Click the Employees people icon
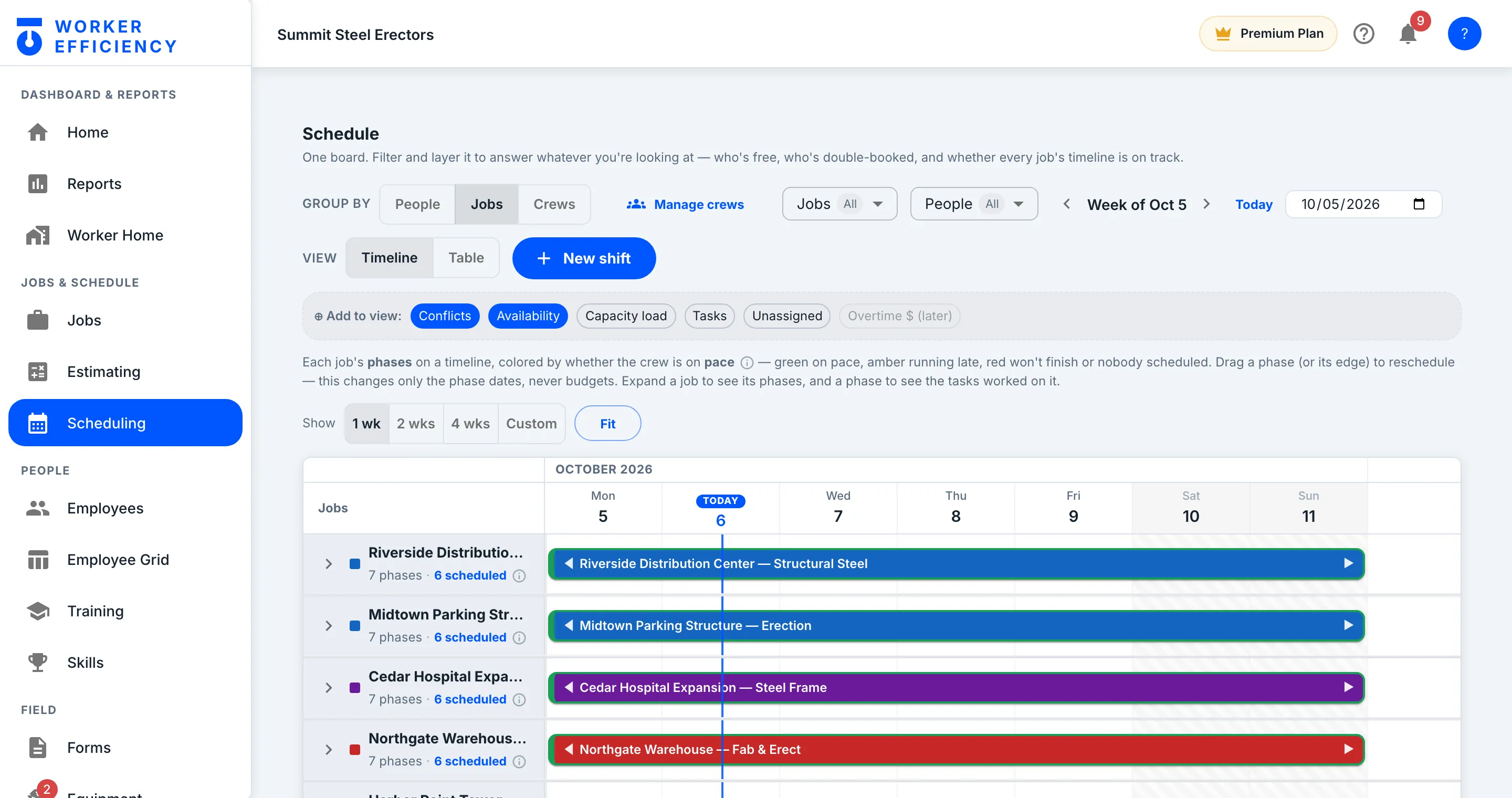Screen dimensions: 1512x798 pyautogui.click(x=38, y=508)
